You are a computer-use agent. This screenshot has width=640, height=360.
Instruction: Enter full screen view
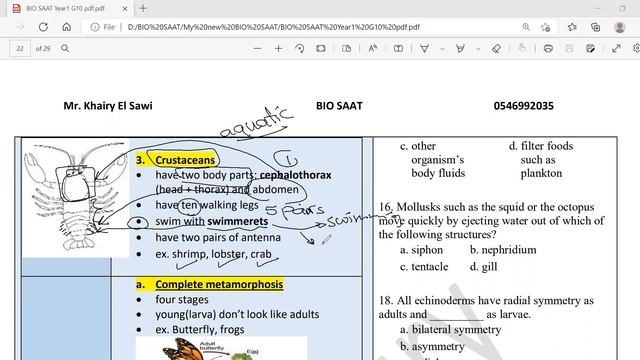coord(616,49)
